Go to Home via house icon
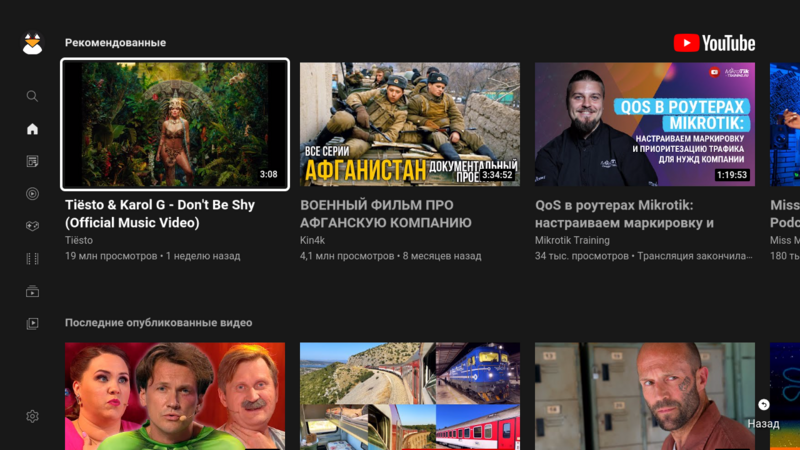This screenshot has width=800, height=450. coord(32,129)
